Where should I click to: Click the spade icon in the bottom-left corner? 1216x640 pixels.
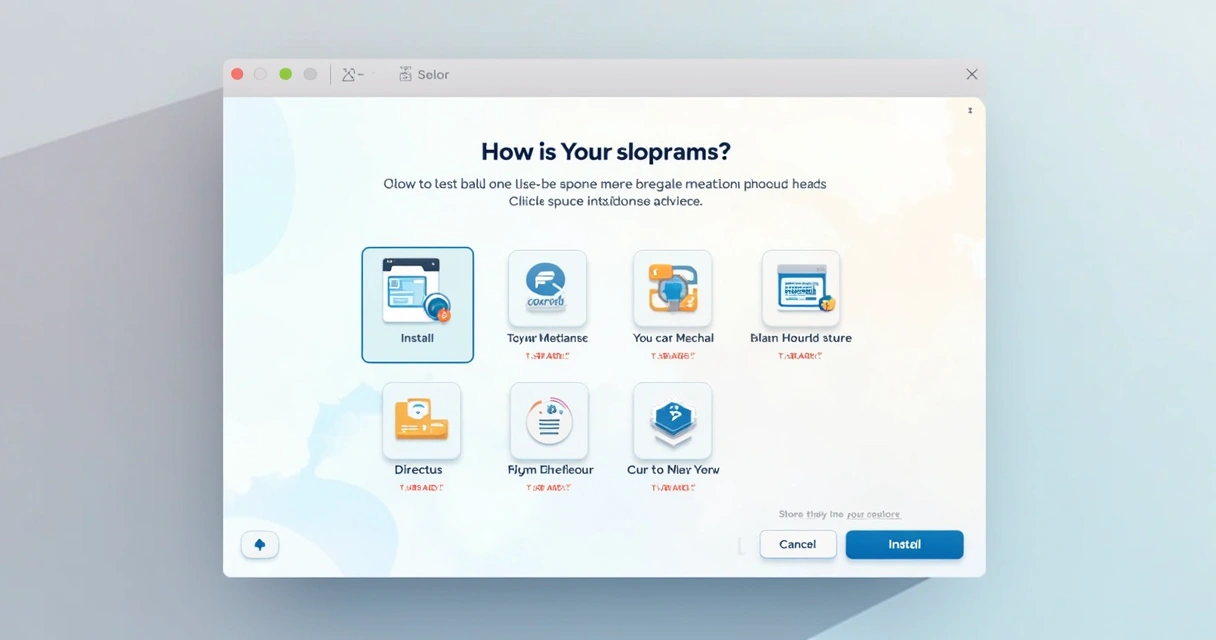click(260, 544)
